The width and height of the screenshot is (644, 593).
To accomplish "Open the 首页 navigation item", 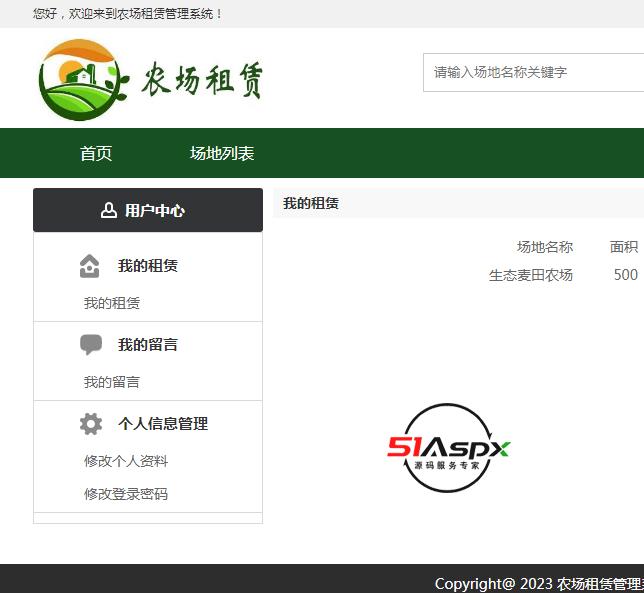I will click(96, 153).
